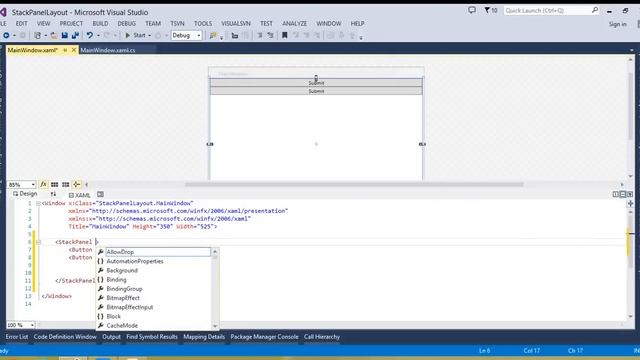The height and width of the screenshot is (360, 640).
Task: Click the bookmark toolbar icon
Action: click(284, 36)
